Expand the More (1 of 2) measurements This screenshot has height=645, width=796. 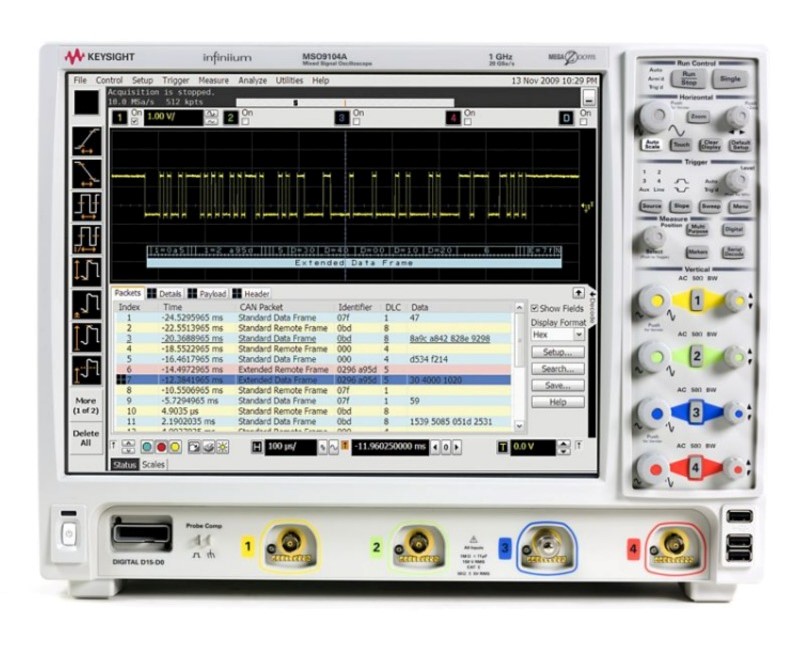[x=86, y=406]
